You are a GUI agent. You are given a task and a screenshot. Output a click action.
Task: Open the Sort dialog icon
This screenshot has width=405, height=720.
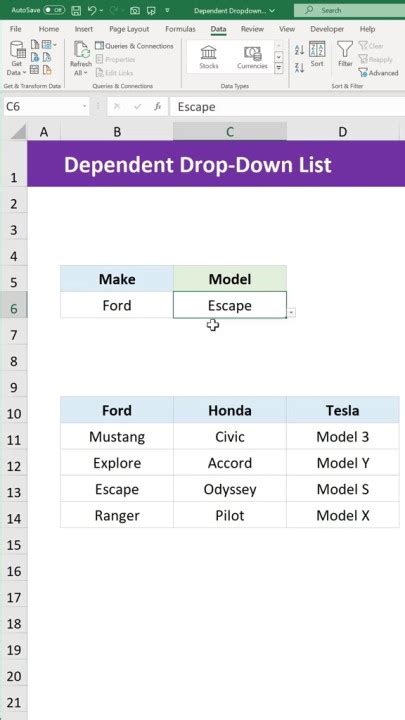[317, 54]
